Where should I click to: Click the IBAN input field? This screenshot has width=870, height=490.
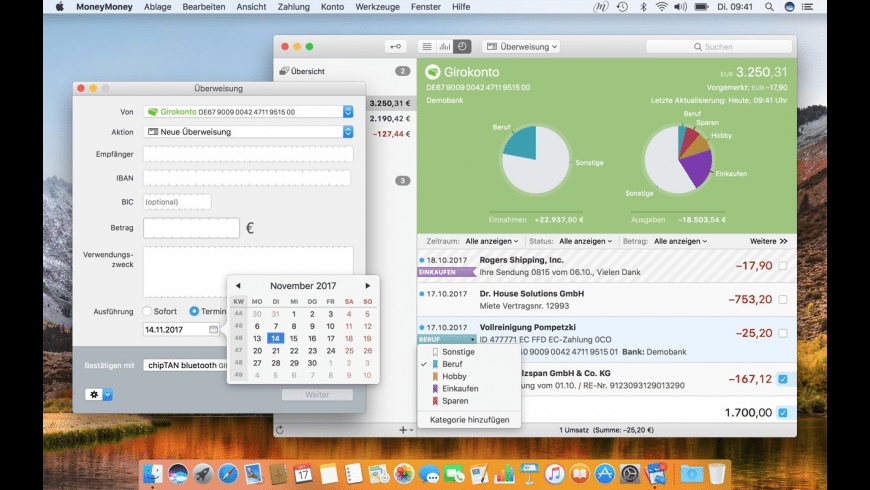[247, 178]
